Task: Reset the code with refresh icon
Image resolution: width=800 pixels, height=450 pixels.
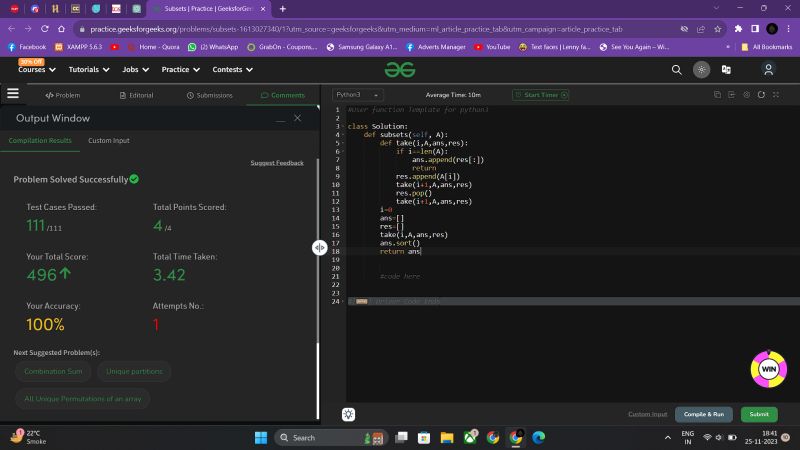Action: click(762, 95)
